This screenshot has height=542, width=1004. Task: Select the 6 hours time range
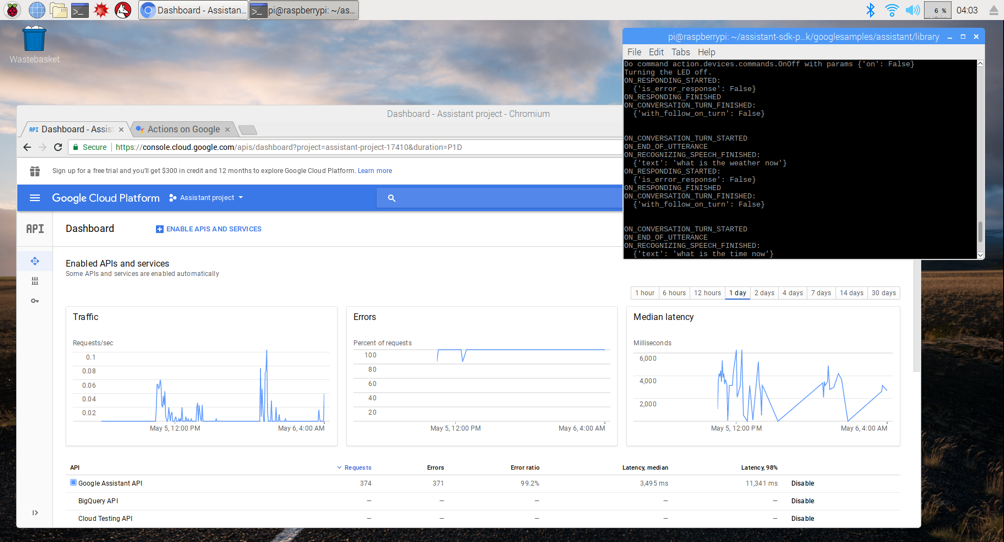674,293
